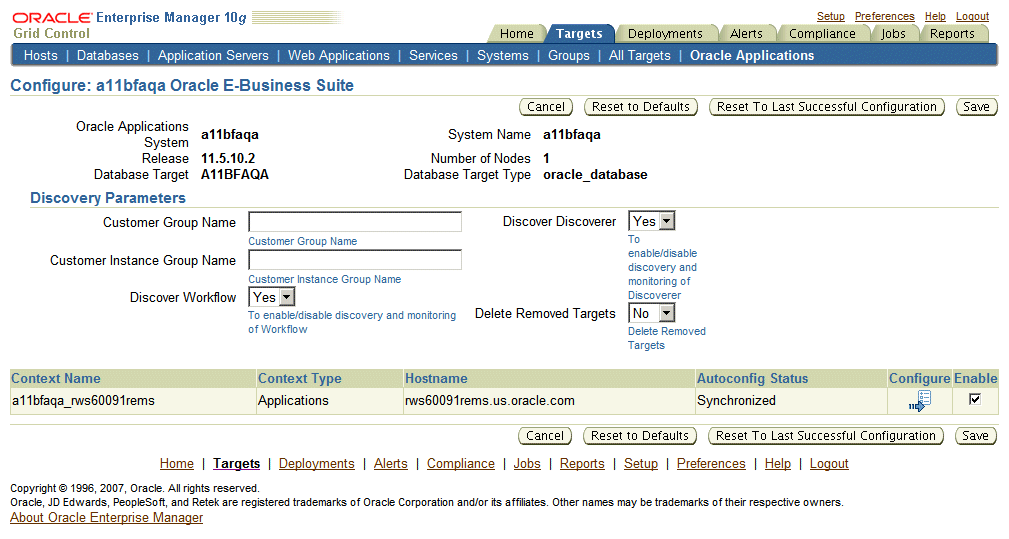This screenshot has width=1009, height=539.
Task: Open the All Targets subtab
Action: (x=640, y=55)
